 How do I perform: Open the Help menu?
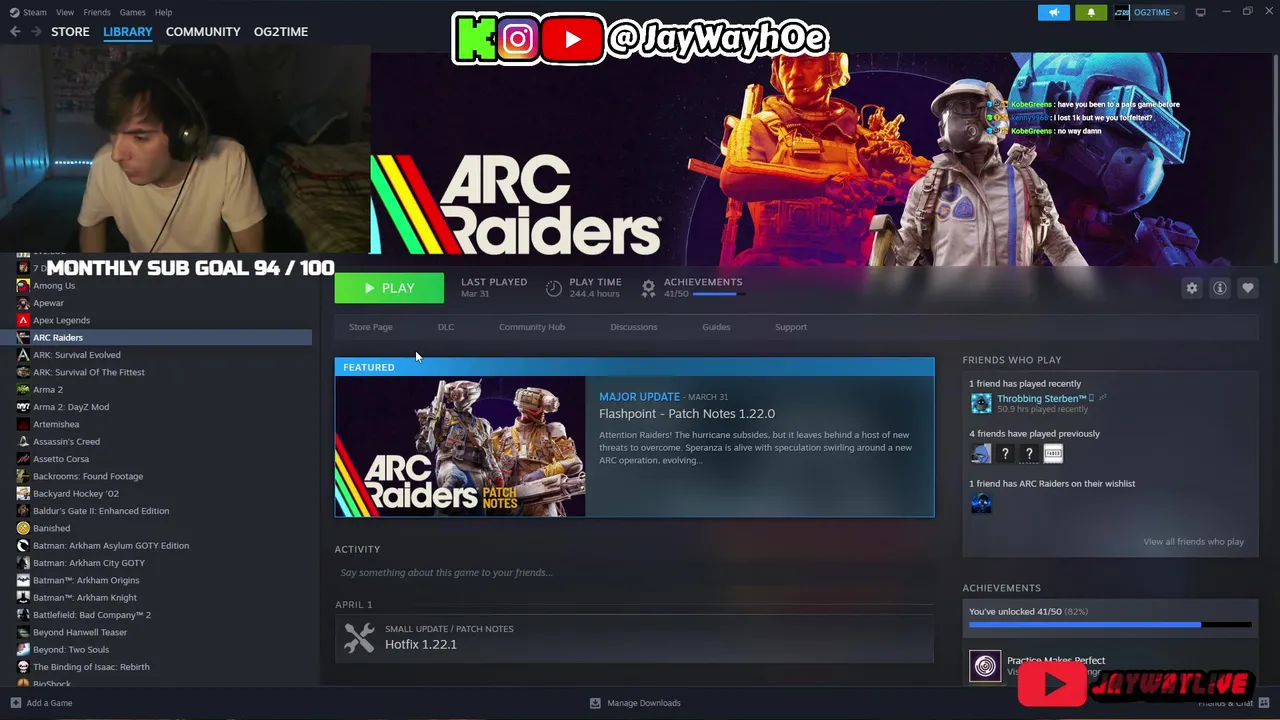click(x=163, y=12)
